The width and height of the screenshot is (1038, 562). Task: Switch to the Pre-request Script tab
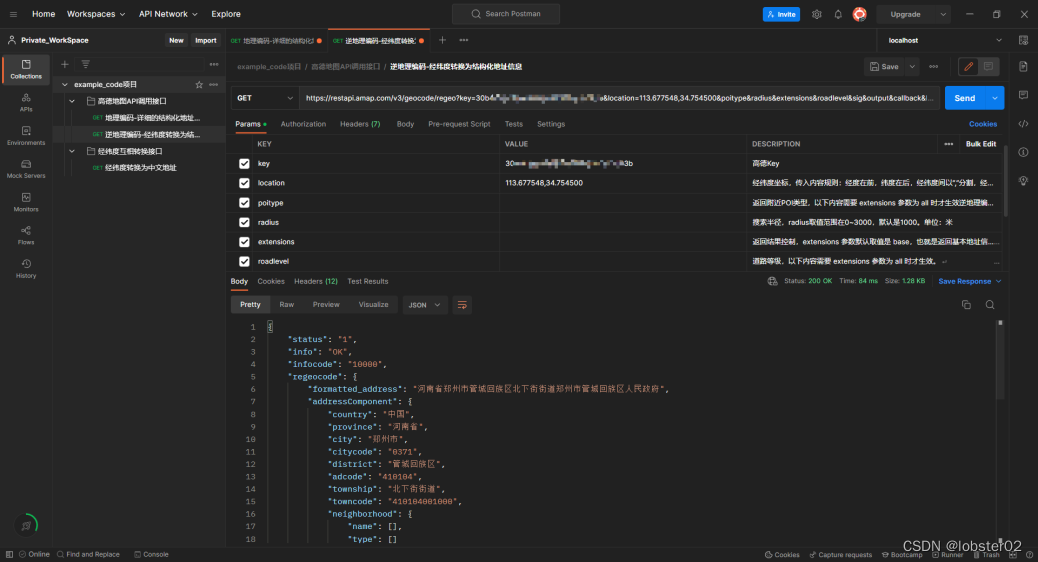(459, 124)
